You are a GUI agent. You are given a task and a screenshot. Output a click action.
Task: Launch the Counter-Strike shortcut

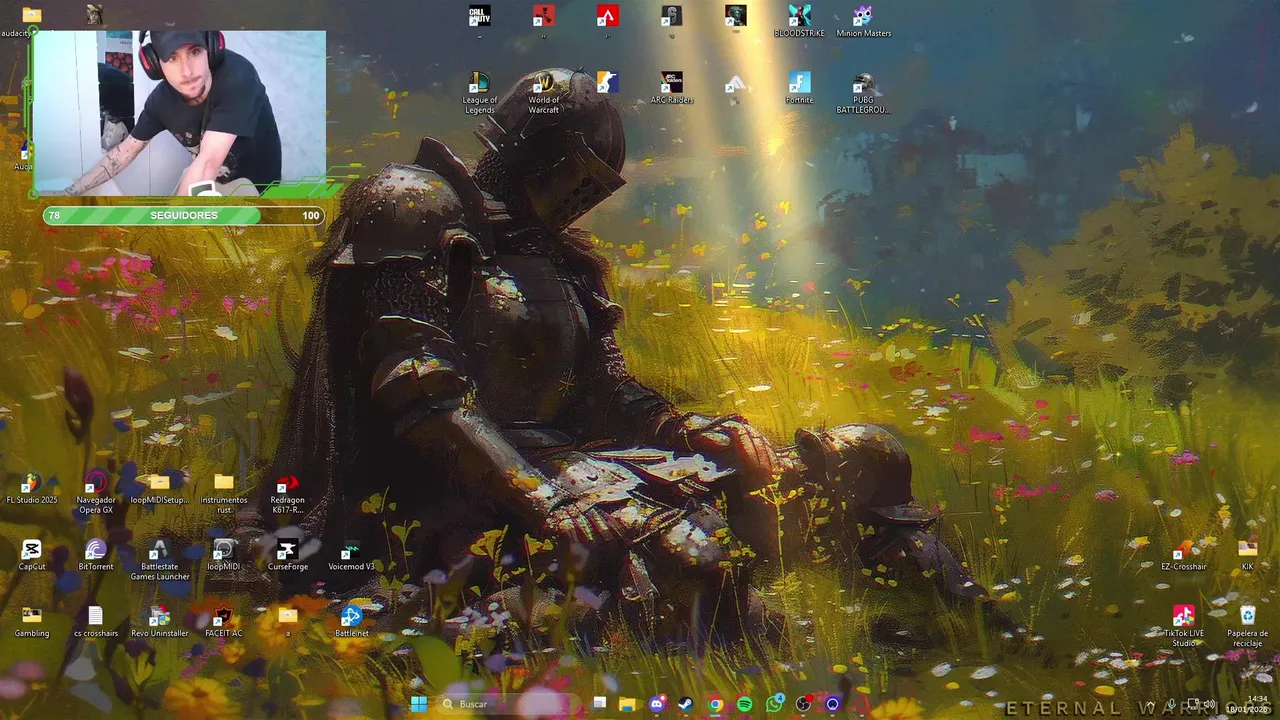[607, 82]
